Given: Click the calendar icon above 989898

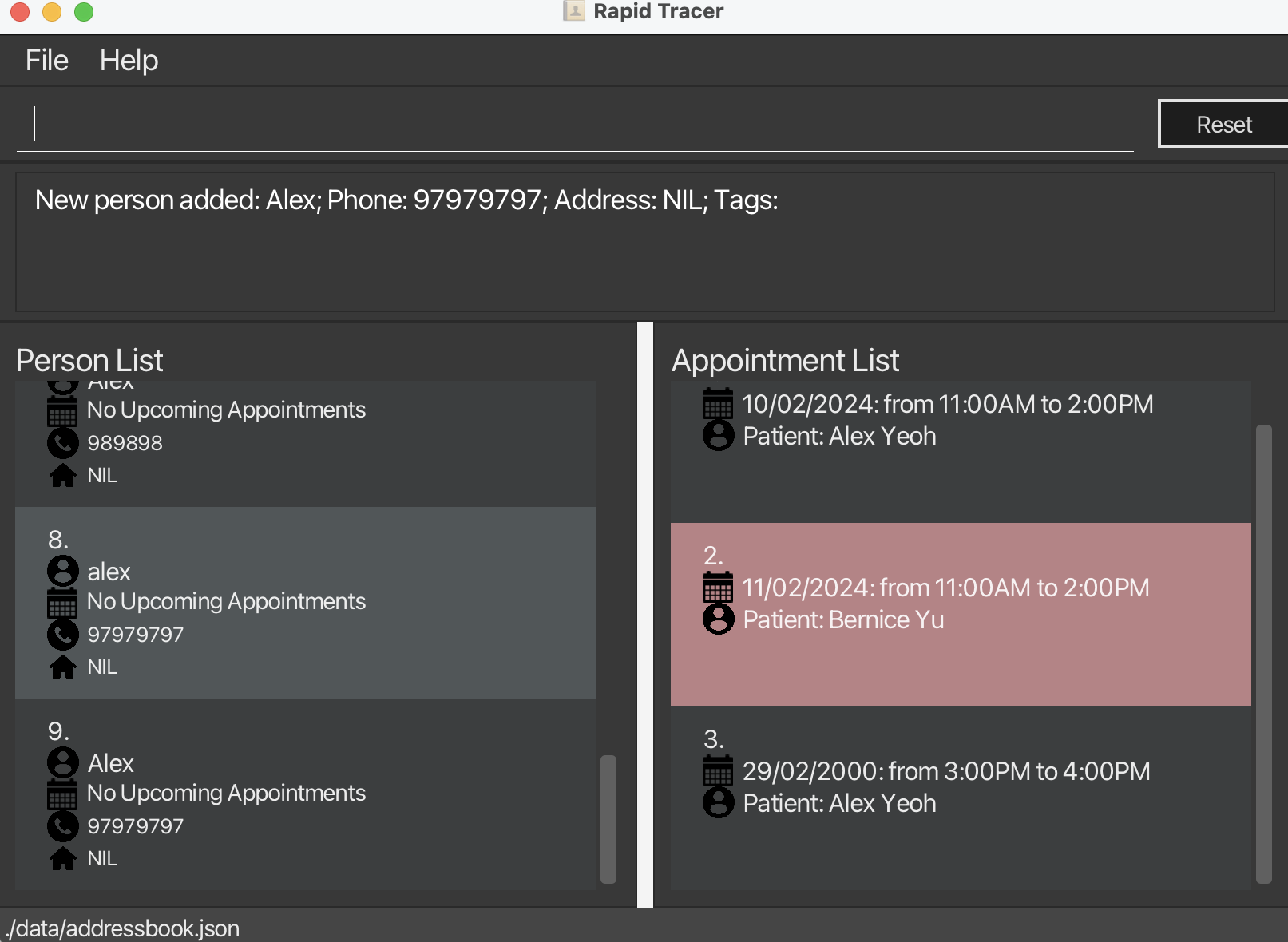Looking at the screenshot, I should click(x=62, y=411).
